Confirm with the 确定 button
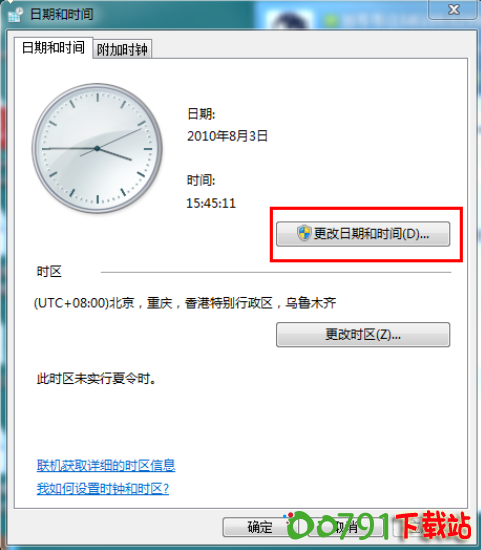Viewport: 481px width, 550px height. 259,527
